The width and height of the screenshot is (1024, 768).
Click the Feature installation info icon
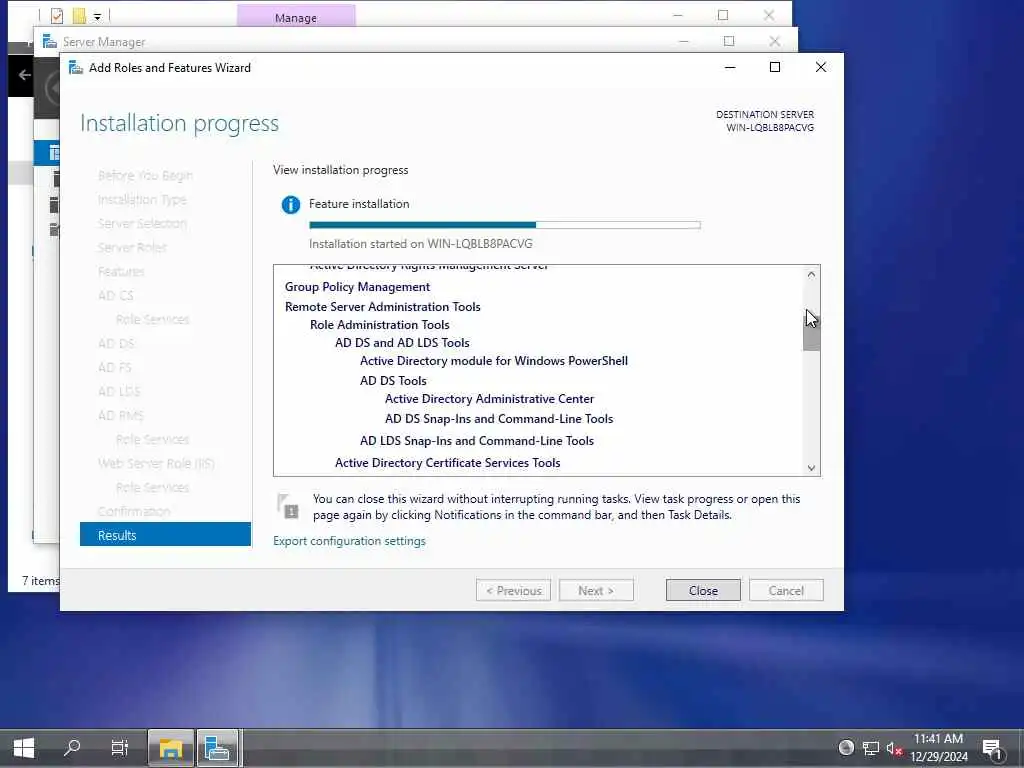click(x=291, y=204)
